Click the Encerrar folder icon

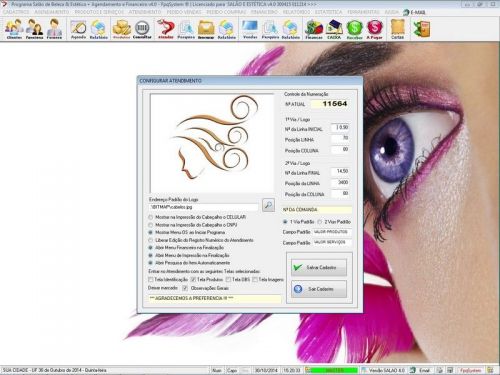point(206,29)
